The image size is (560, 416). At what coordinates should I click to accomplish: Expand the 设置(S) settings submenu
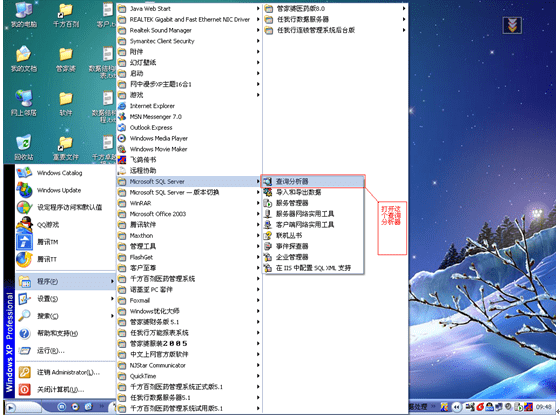(66, 299)
